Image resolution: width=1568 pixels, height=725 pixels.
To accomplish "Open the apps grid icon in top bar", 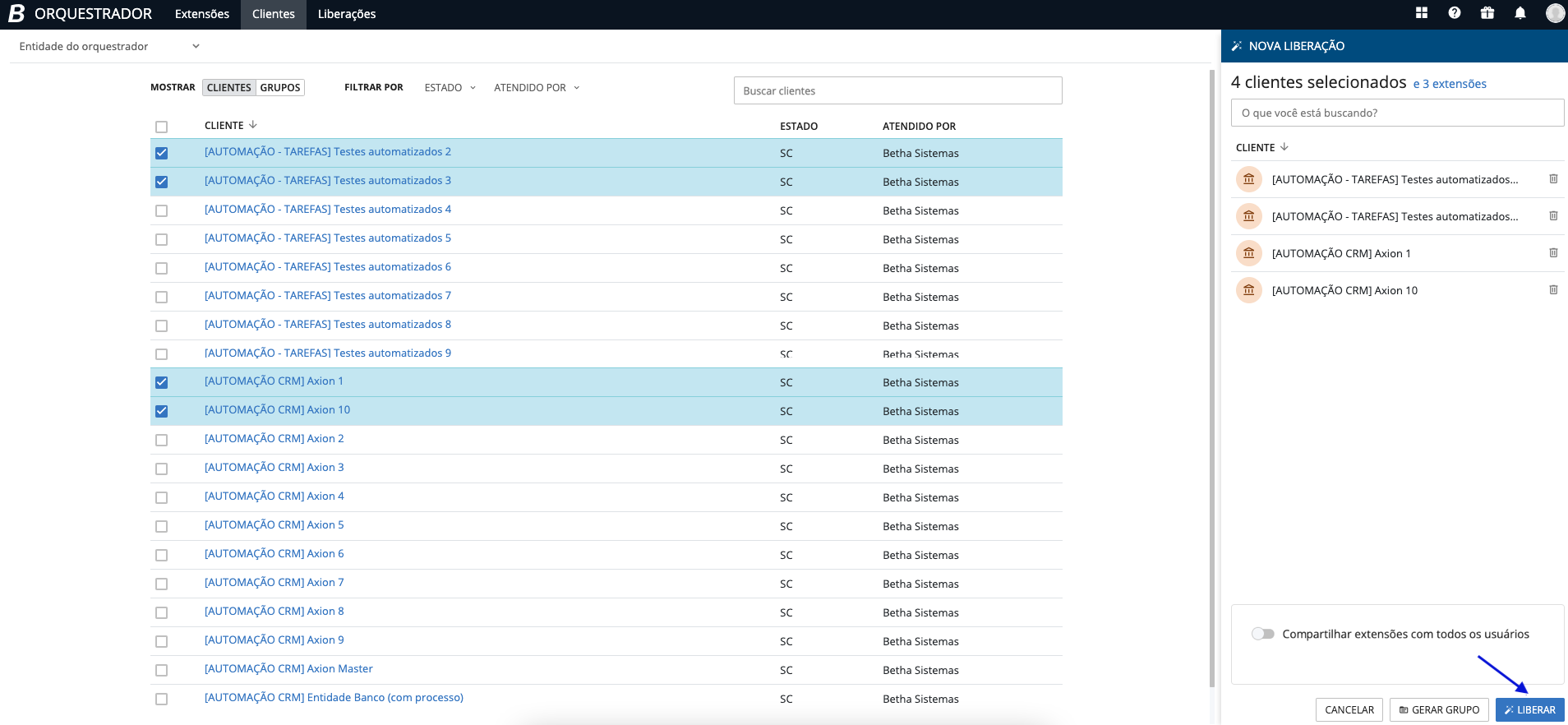I will 1422,13.
